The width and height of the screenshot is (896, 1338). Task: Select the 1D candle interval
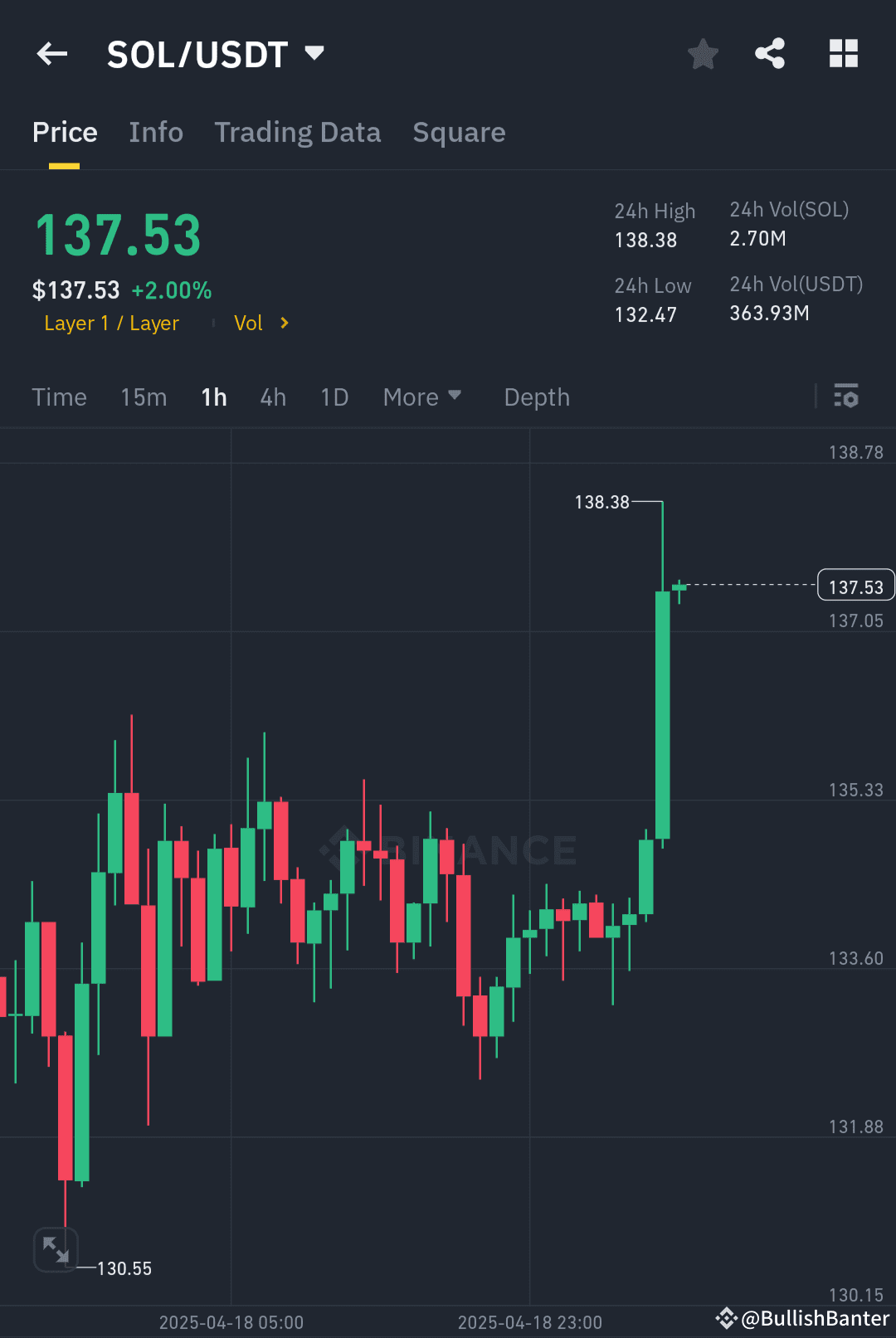point(334,397)
